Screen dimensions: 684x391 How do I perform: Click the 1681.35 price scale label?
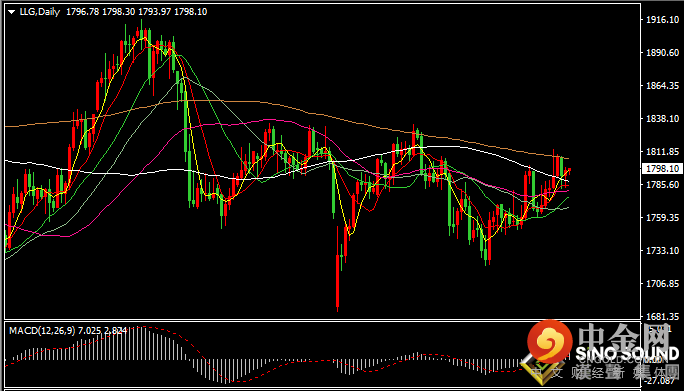[662, 316]
